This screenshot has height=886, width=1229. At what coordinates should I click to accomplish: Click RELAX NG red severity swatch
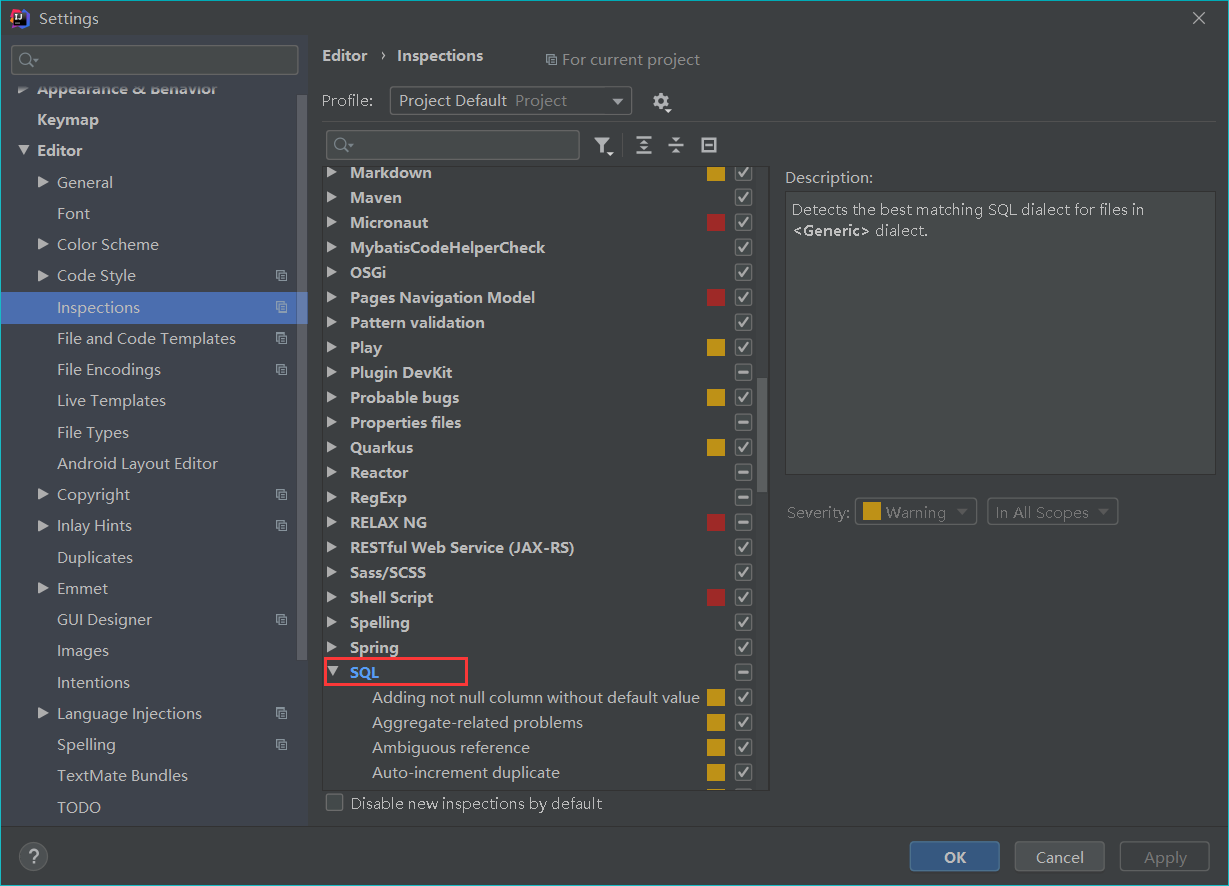pos(716,523)
